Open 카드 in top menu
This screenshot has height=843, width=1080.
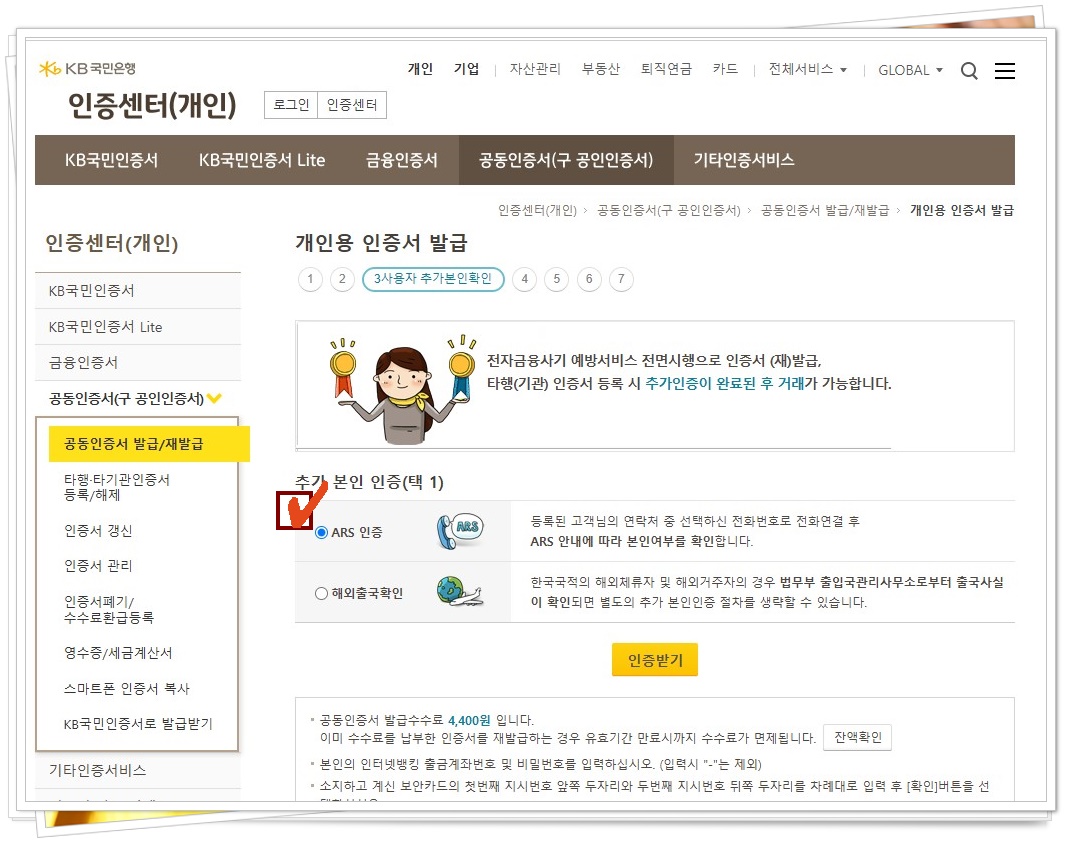(725, 69)
